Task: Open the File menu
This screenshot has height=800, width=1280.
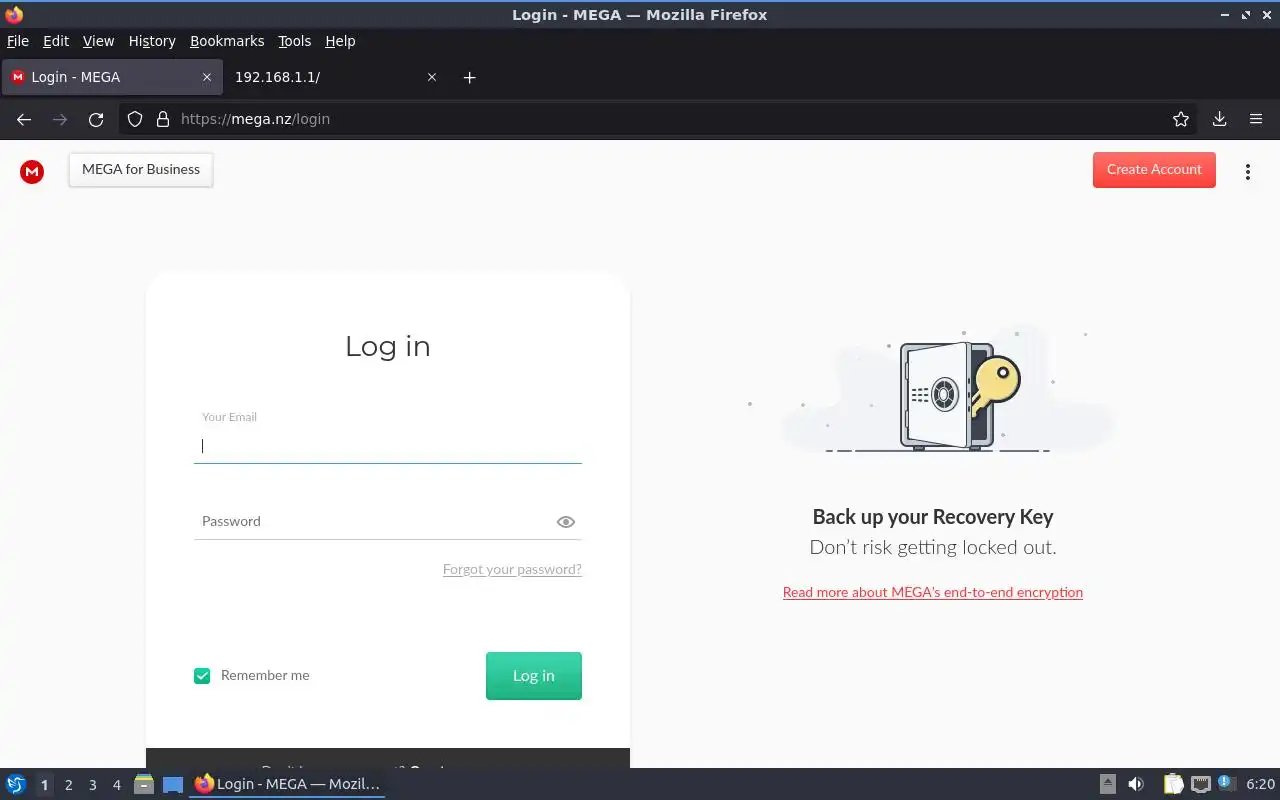Action: [18, 41]
